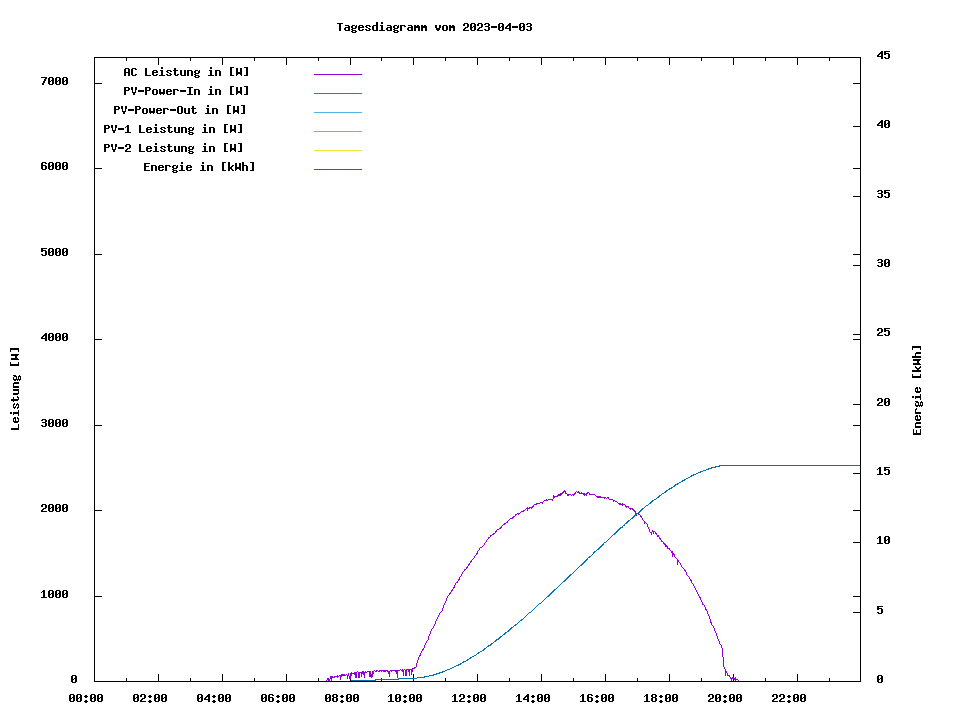Click the yellow PV-2 Leistung legend line
Image resolution: width=960 pixels, height=720 pixels.
pyautogui.click(x=337, y=150)
